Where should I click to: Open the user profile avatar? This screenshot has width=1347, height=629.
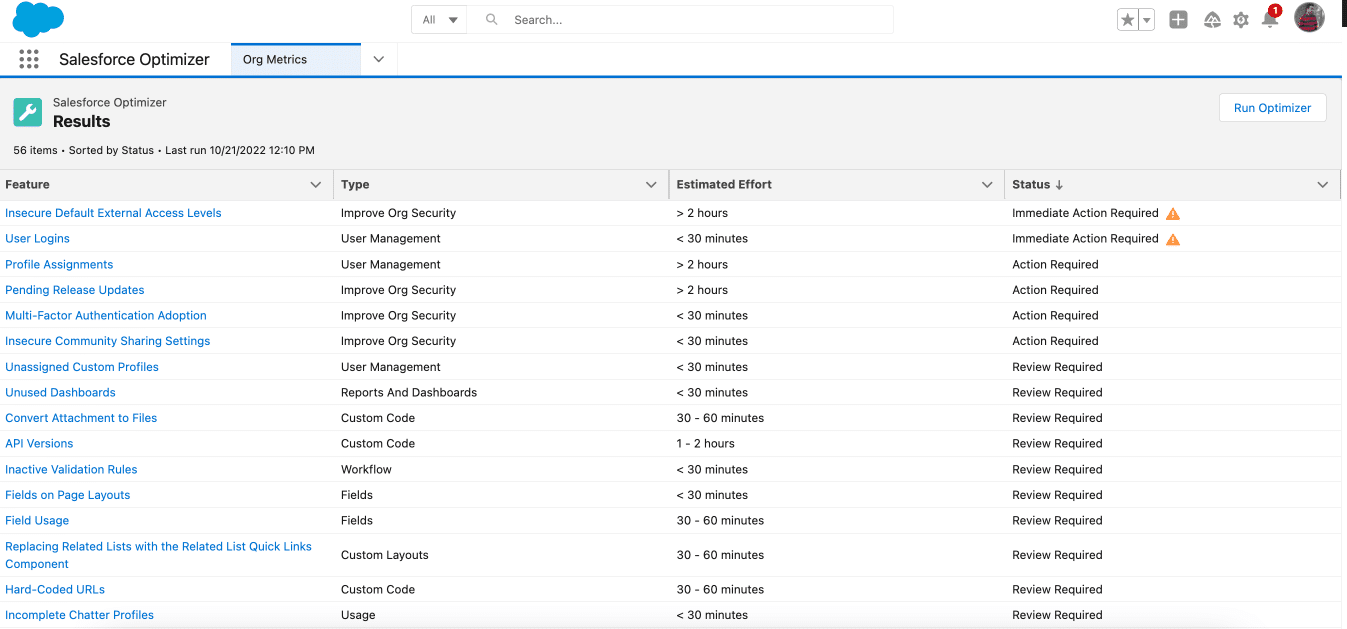pyautogui.click(x=1309, y=17)
